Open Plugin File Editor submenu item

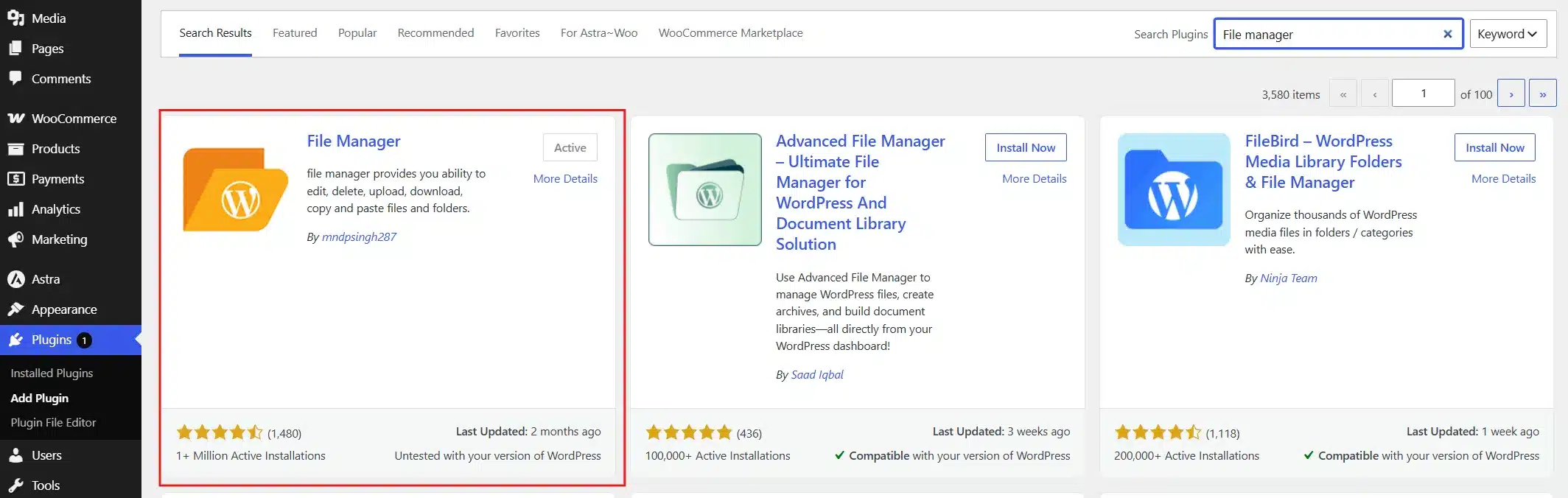tap(53, 423)
